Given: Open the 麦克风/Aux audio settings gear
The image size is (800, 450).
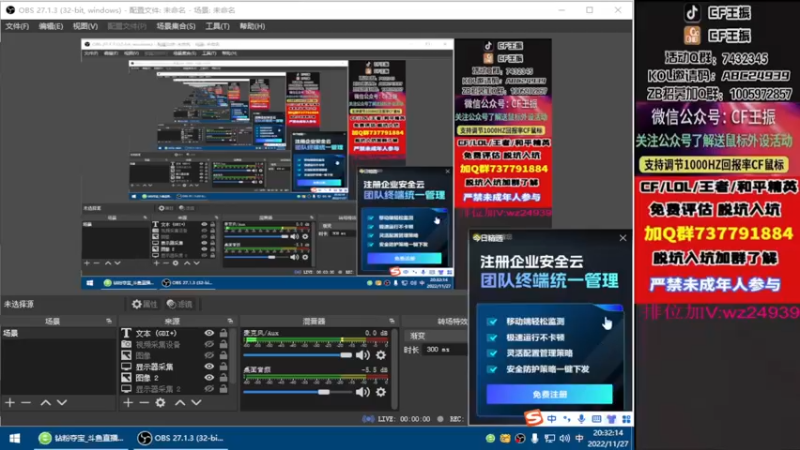Looking at the screenshot, I should (381, 355).
